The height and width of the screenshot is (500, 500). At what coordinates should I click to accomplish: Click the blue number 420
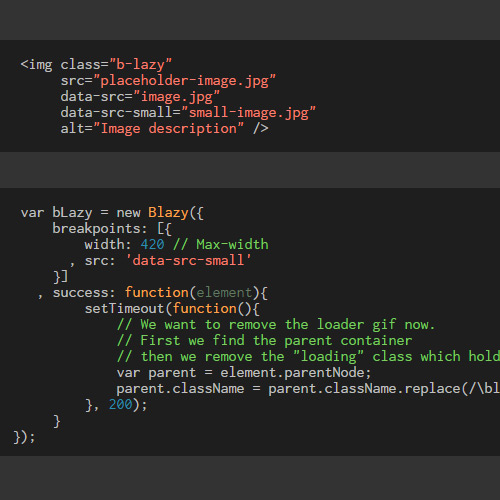coord(152,245)
